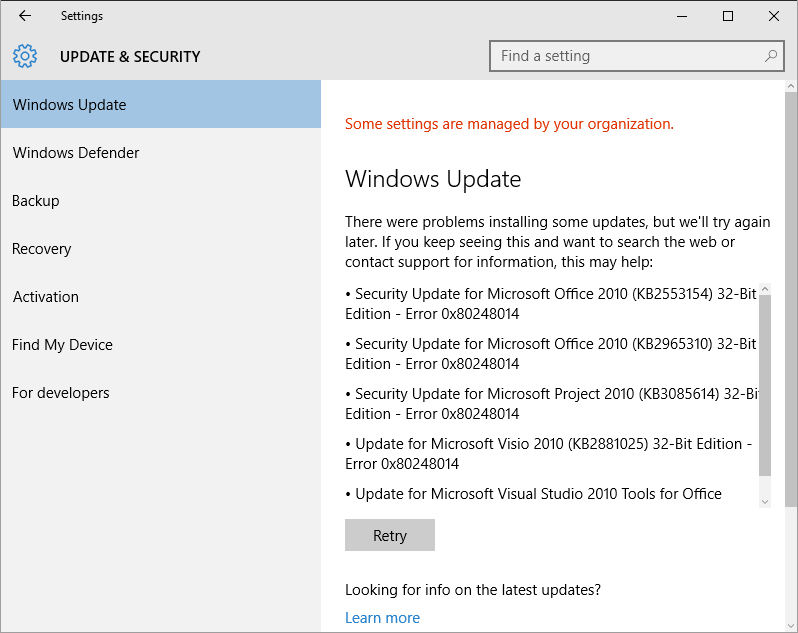The image size is (798, 633).
Task: Click the Visio 2010 KB2881025 error entry
Action: tap(549, 453)
